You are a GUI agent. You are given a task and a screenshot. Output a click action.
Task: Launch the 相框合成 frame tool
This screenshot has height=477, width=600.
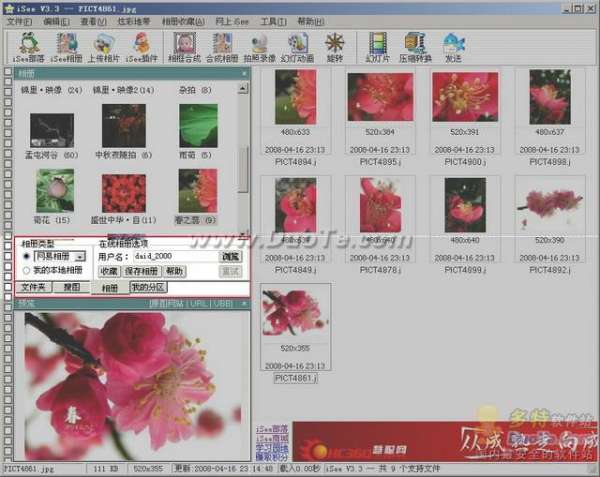184,47
